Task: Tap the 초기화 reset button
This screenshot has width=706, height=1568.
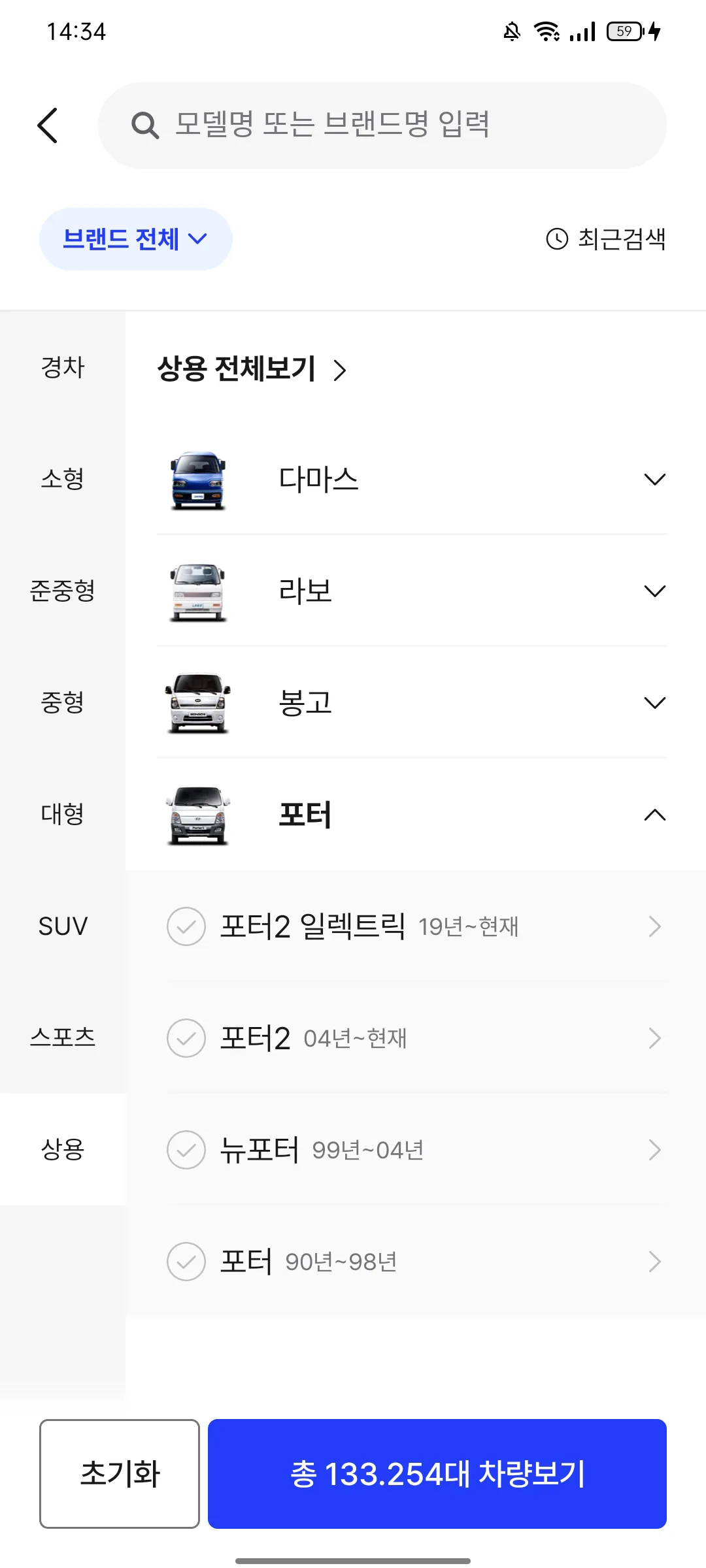Action: 120,1474
